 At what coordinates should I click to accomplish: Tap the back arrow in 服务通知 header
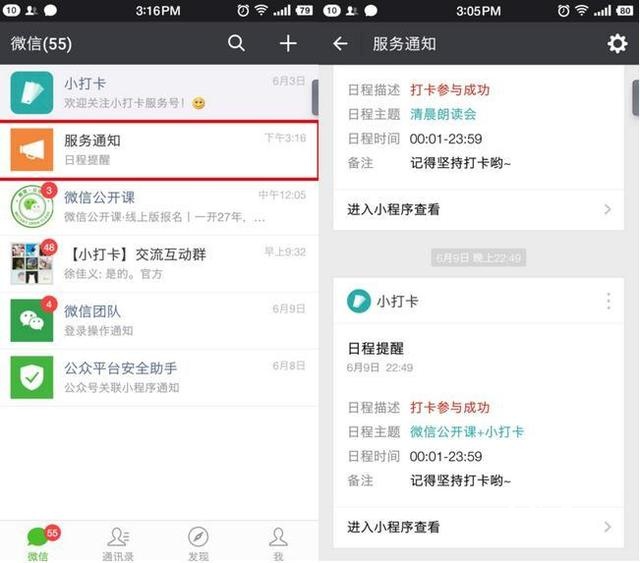(x=341, y=44)
